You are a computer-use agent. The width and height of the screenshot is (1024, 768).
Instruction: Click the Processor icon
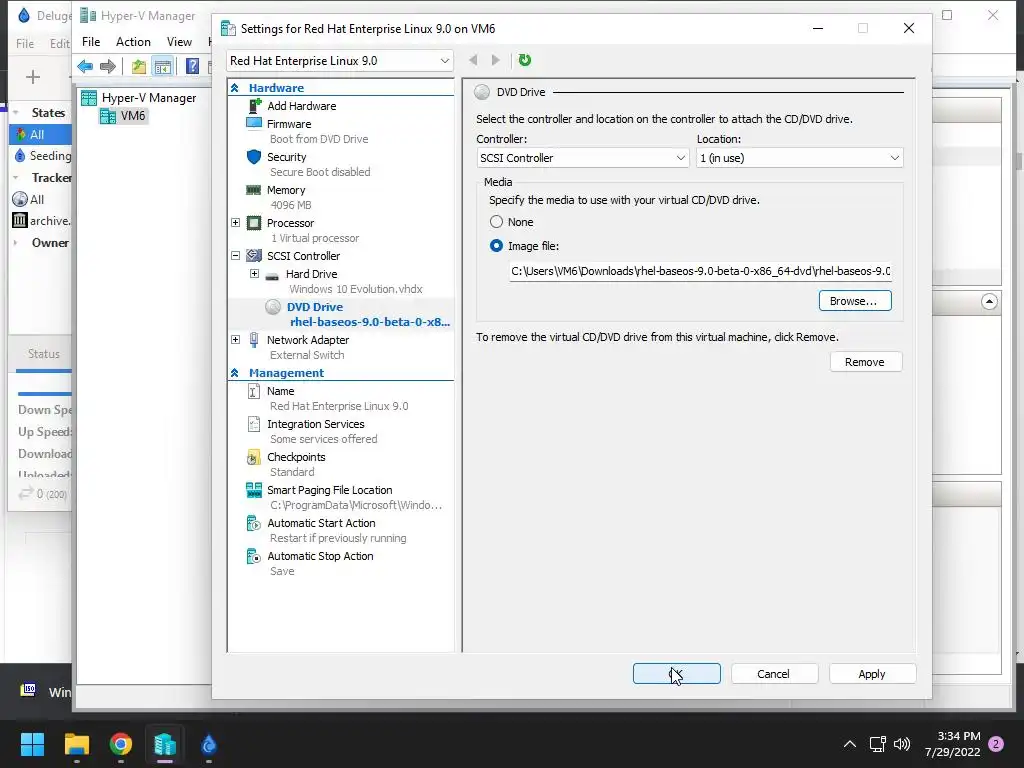(254, 223)
